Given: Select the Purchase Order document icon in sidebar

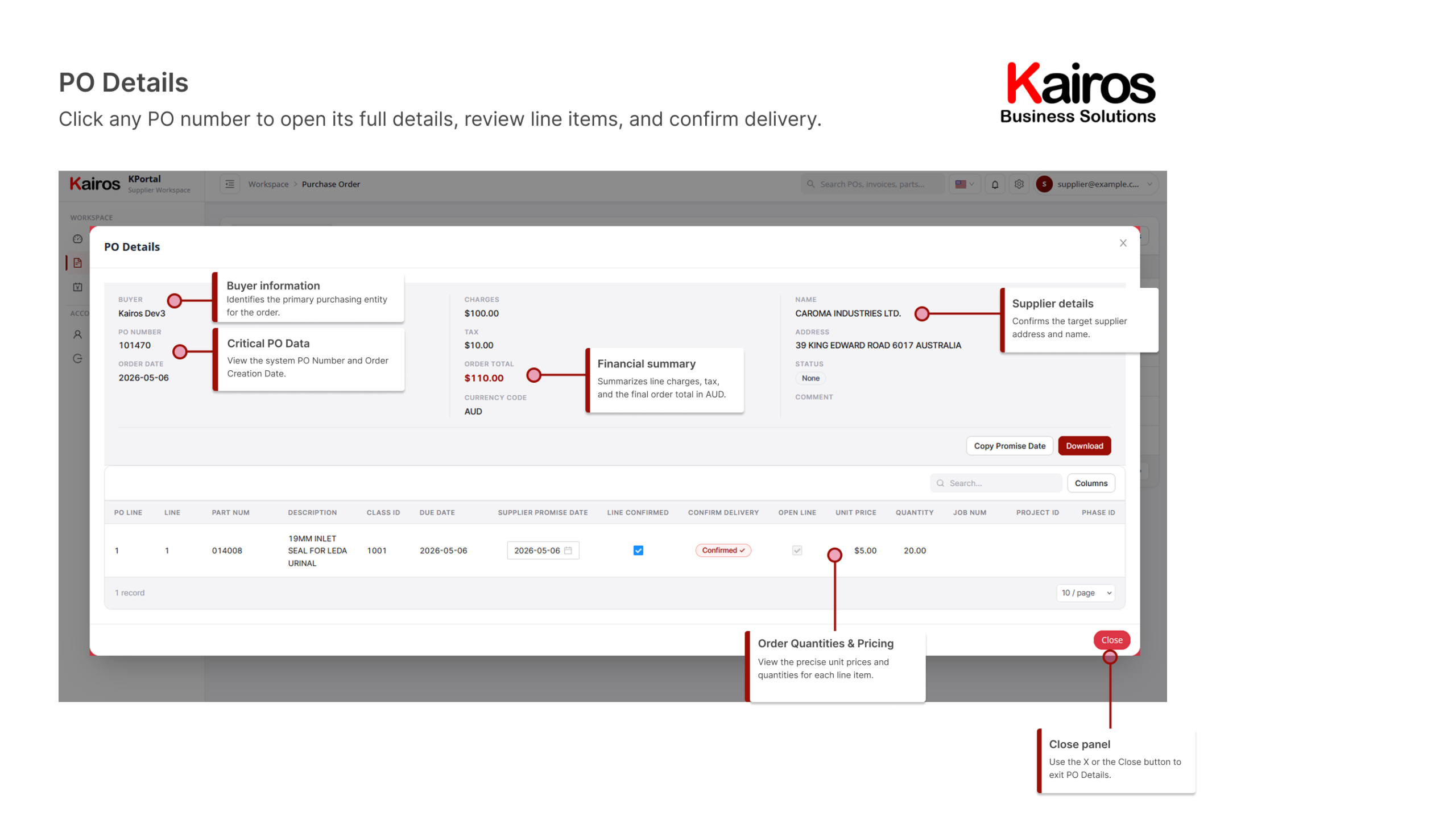Looking at the screenshot, I should point(78,263).
